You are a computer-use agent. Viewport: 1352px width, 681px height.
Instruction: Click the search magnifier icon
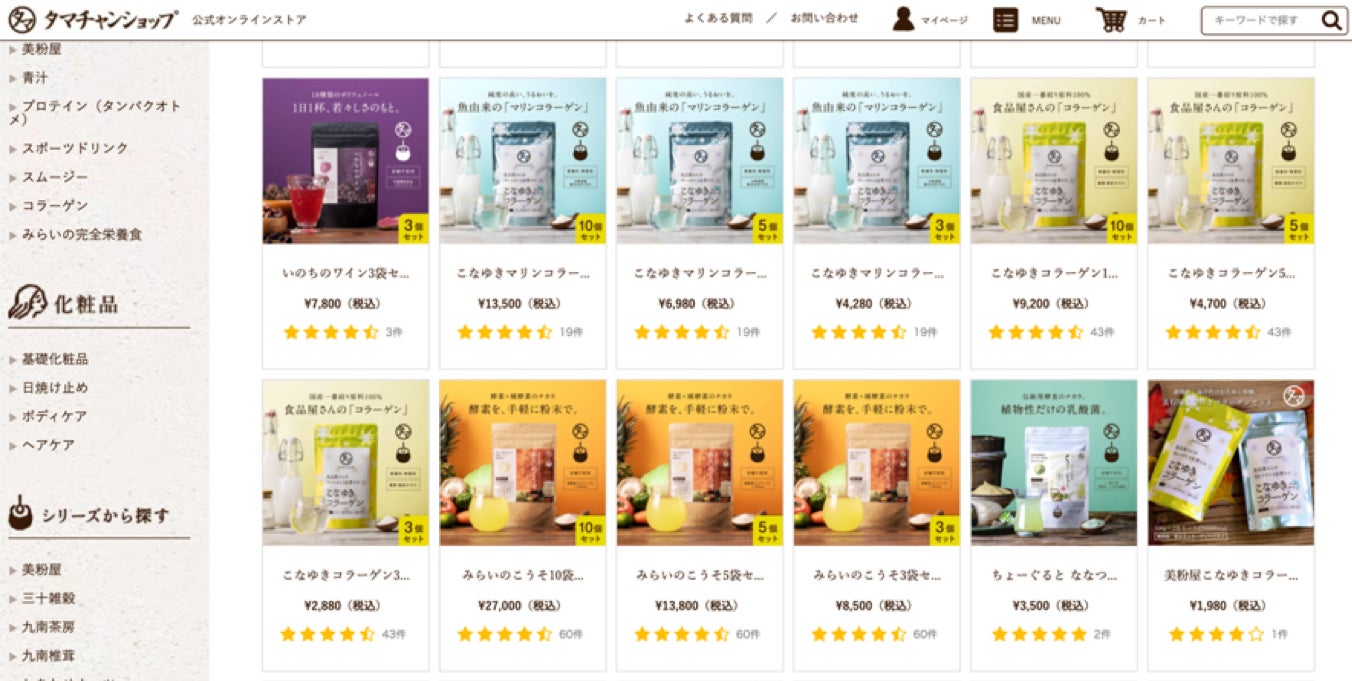(1331, 20)
